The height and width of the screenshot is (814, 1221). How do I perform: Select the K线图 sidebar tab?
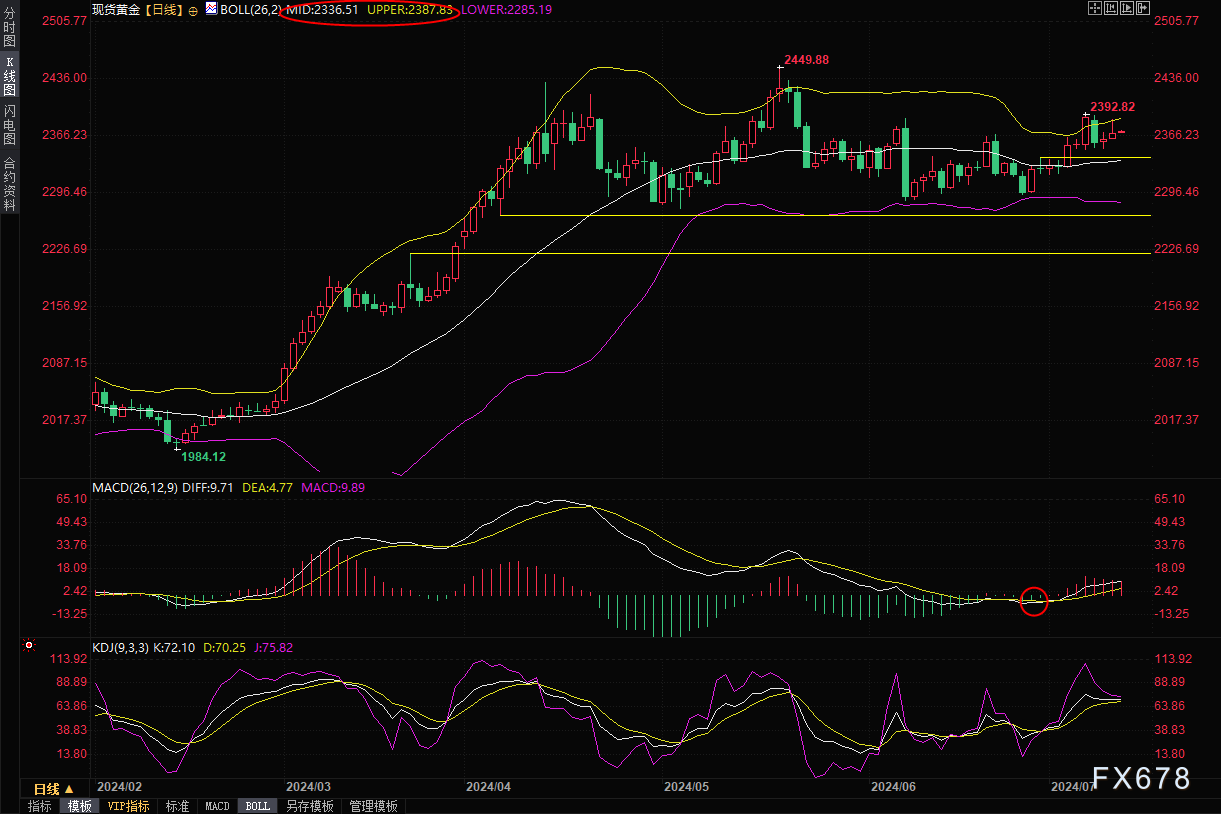pyautogui.click(x=9, y=77)
